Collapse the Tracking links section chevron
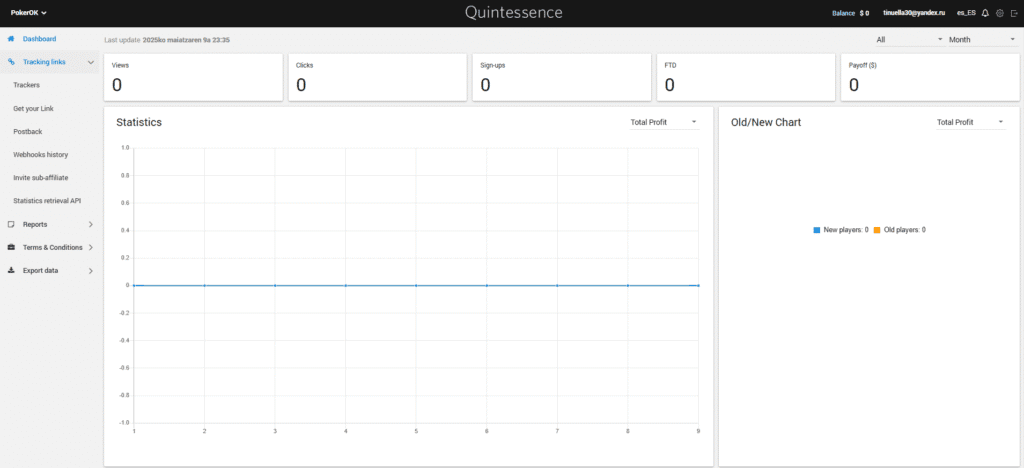 [x=91, y=62]
